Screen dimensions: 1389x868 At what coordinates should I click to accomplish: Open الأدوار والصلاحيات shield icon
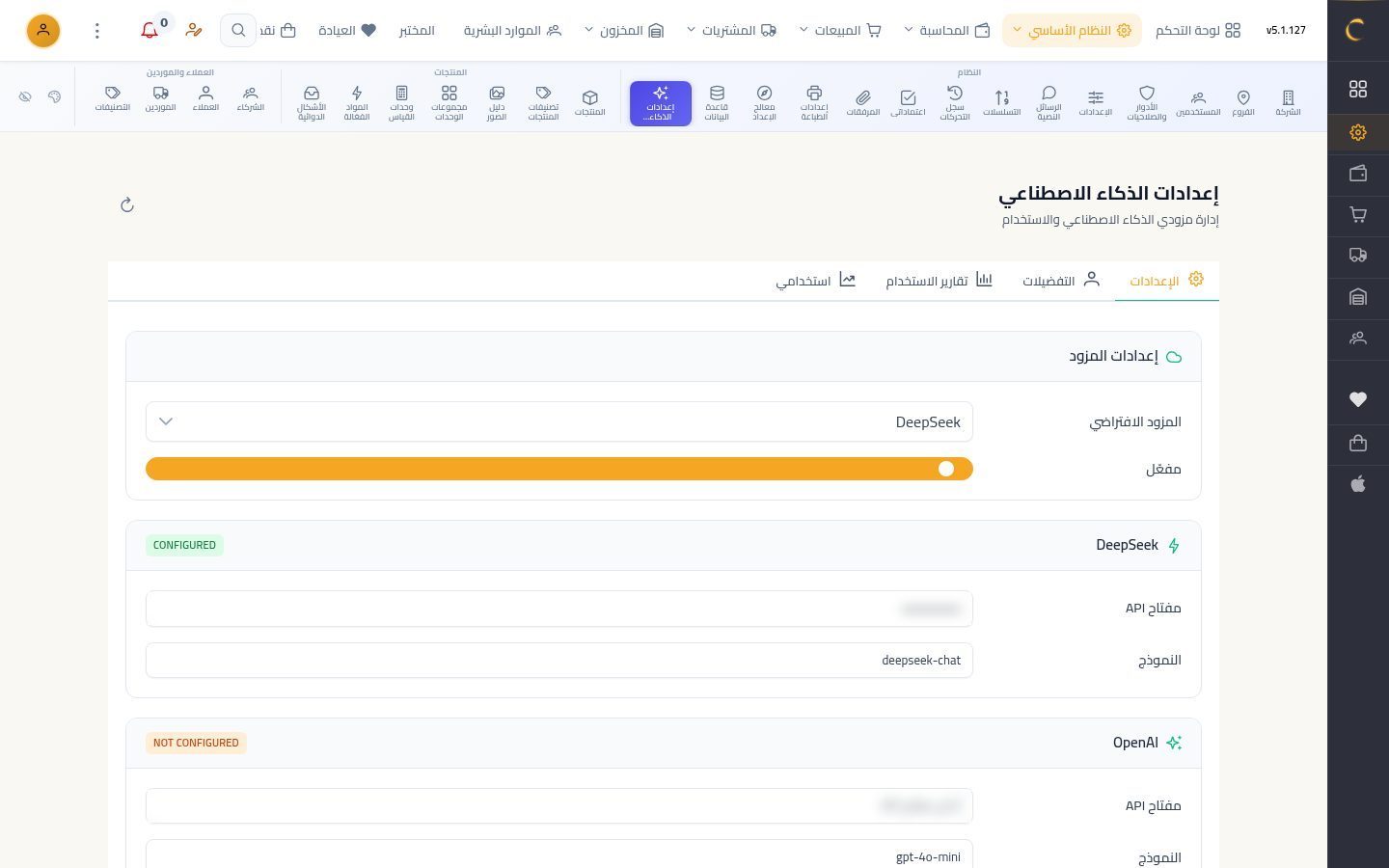[1147, 103]
